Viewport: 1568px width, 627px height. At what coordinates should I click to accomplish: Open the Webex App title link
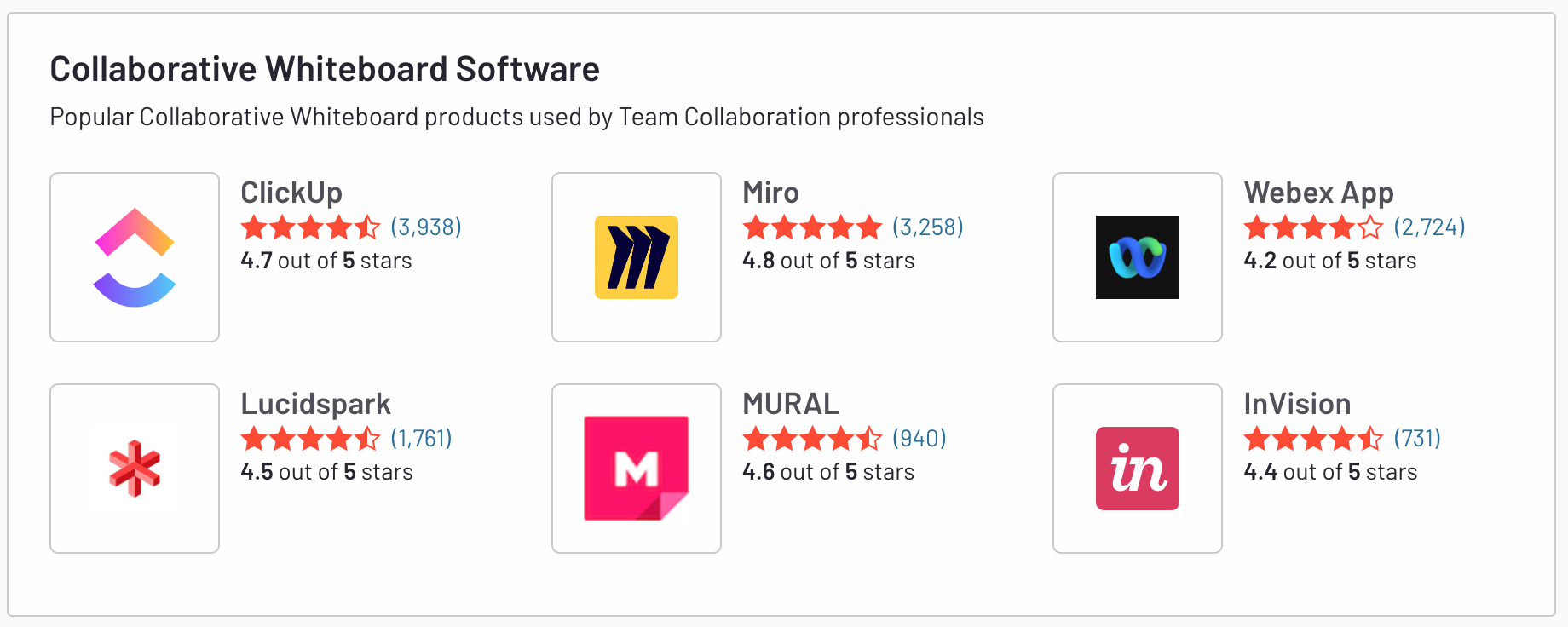(1318, 193)
